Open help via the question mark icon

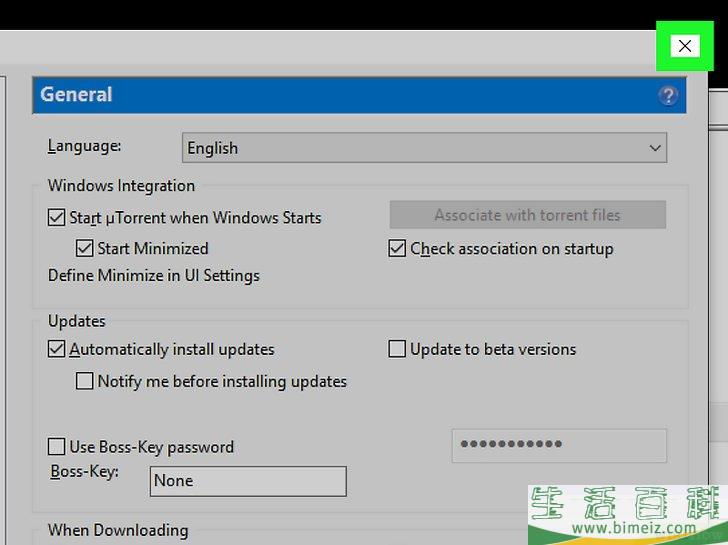pyautogui.click(x=668, y=96)
